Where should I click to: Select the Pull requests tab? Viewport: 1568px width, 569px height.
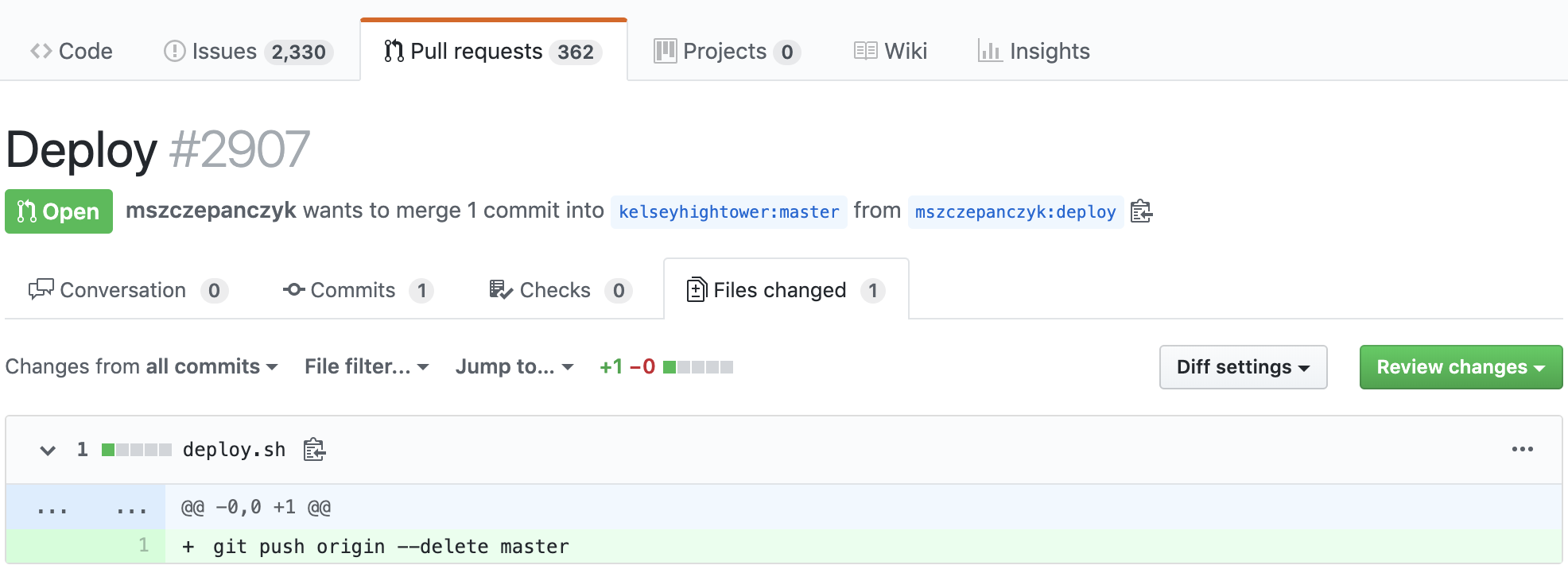point(493,51)
